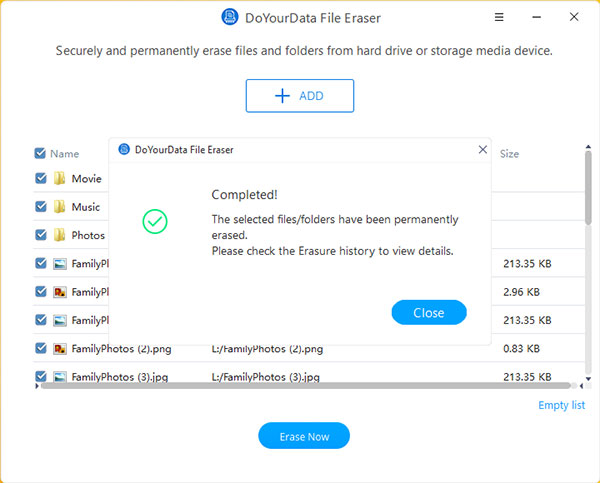Click the Completed! heading text

coord(245,194)
